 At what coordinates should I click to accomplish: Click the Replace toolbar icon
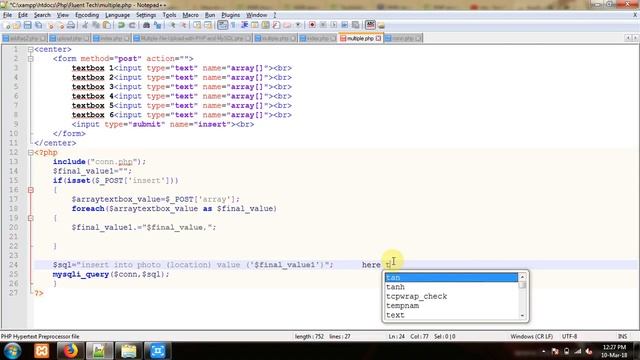pos(157,25)
